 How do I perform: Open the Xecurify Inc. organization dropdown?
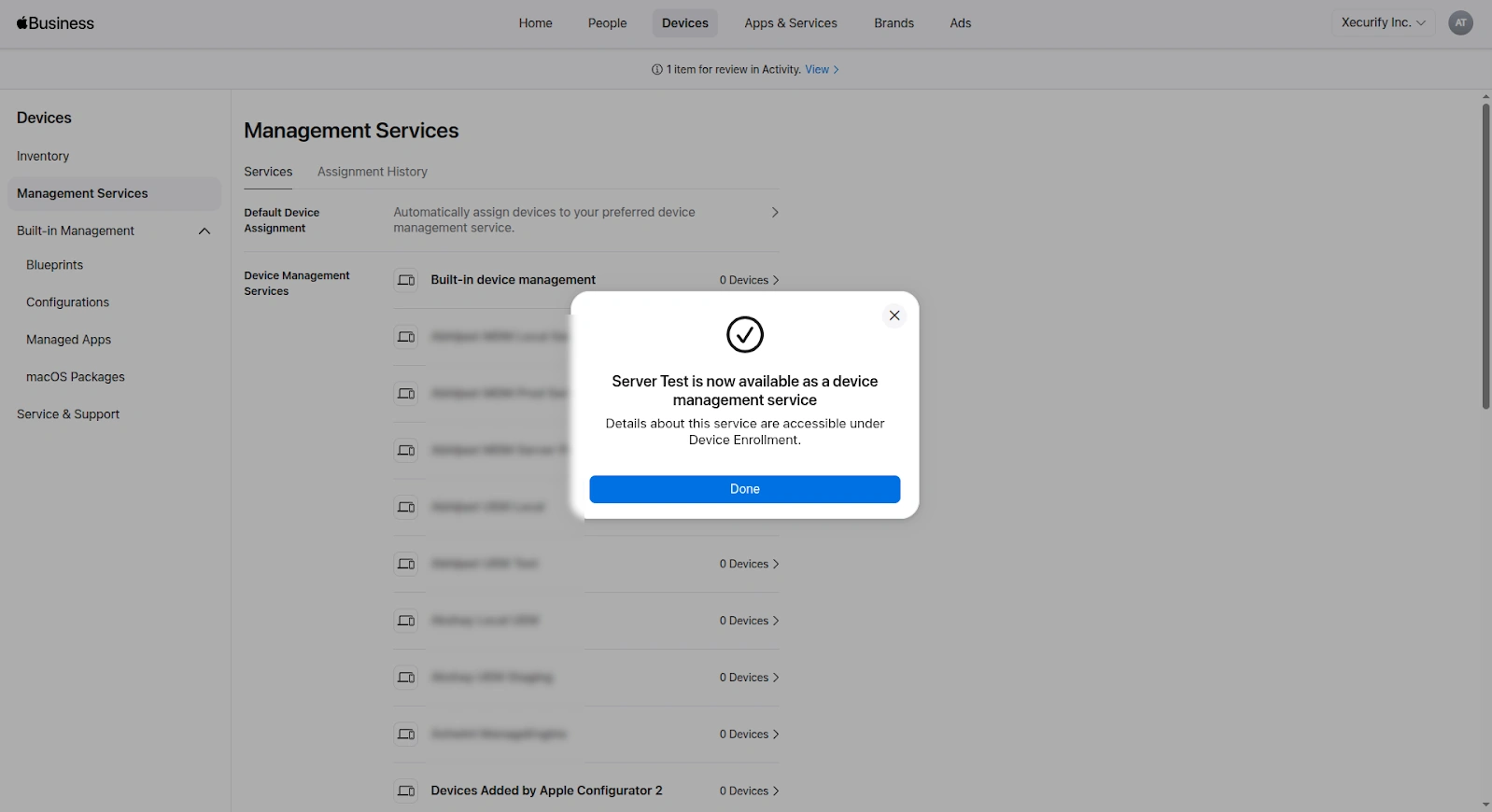[x=1383, y=23]
